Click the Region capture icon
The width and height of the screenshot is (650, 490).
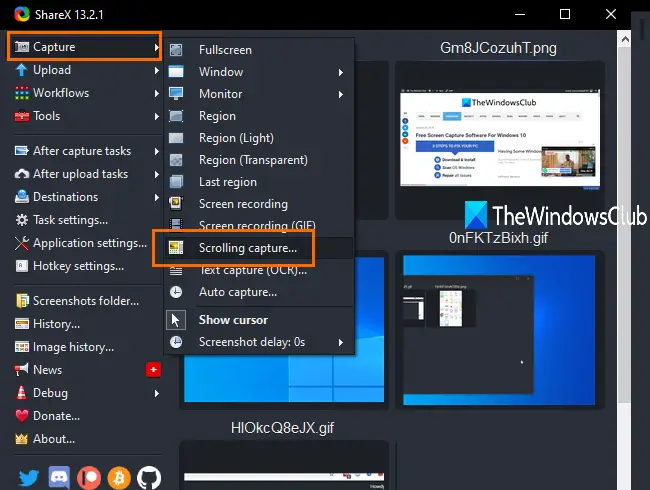tap(176, 116)
